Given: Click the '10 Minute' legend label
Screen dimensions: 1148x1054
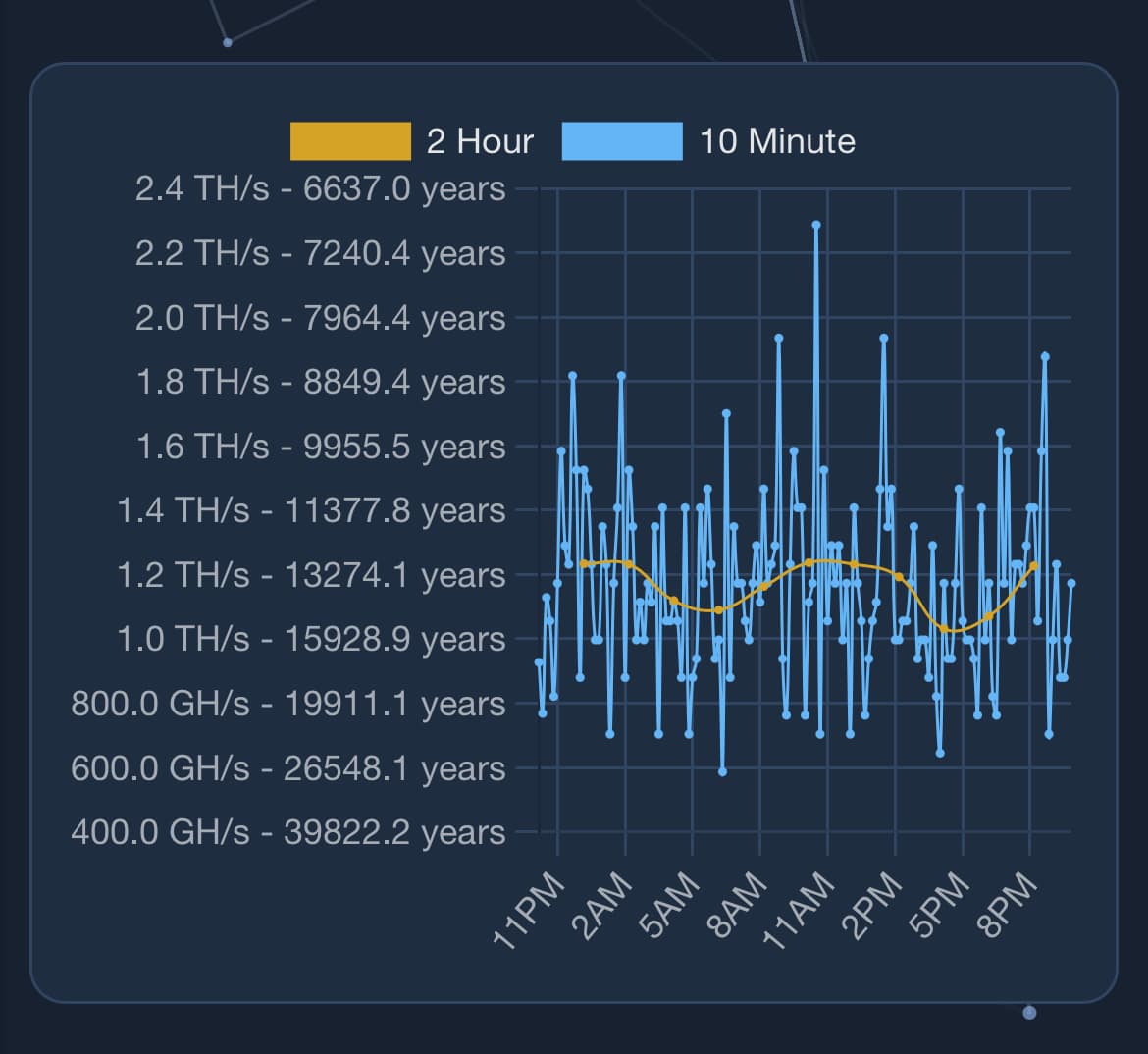Looking at the screenshot, I should pos(777,141).
